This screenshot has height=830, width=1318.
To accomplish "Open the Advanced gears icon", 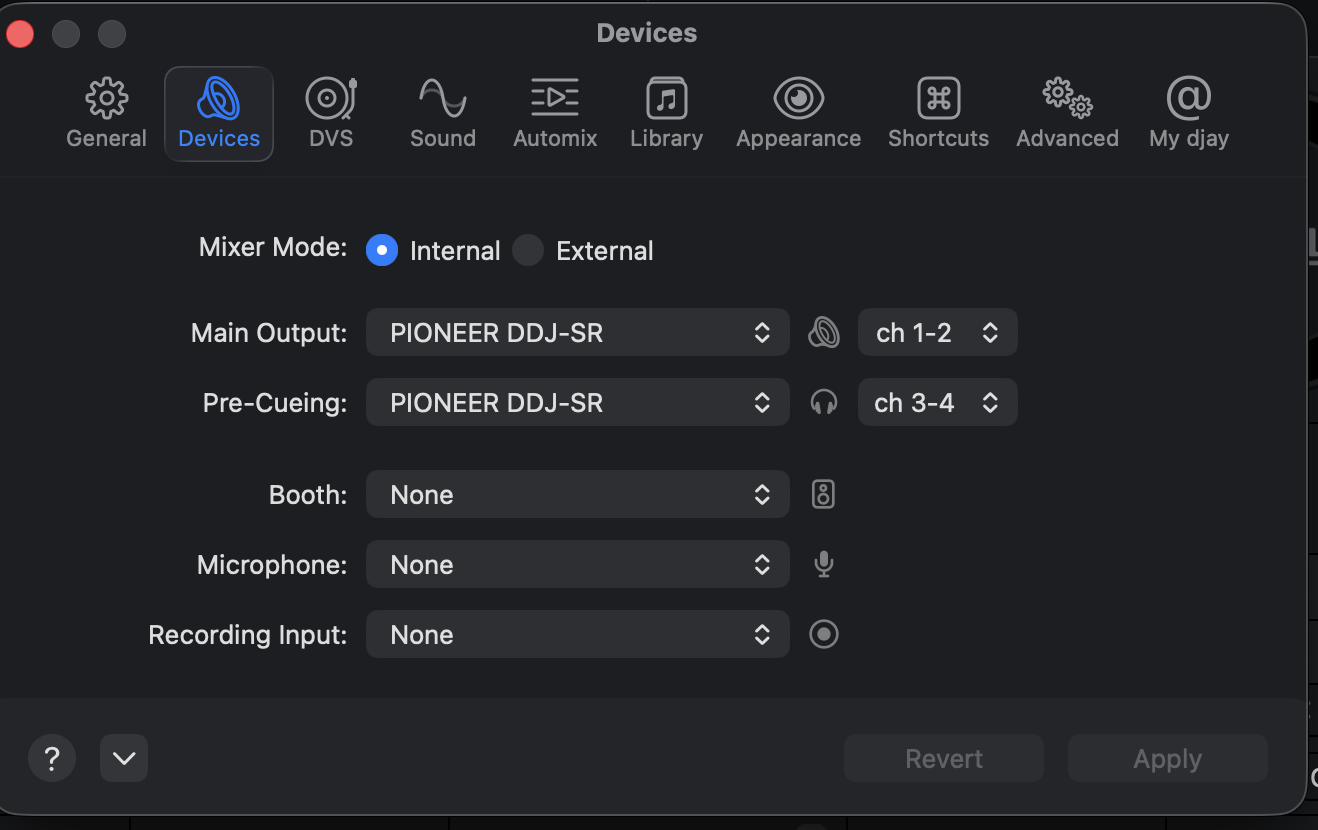I will point(1067,99).
